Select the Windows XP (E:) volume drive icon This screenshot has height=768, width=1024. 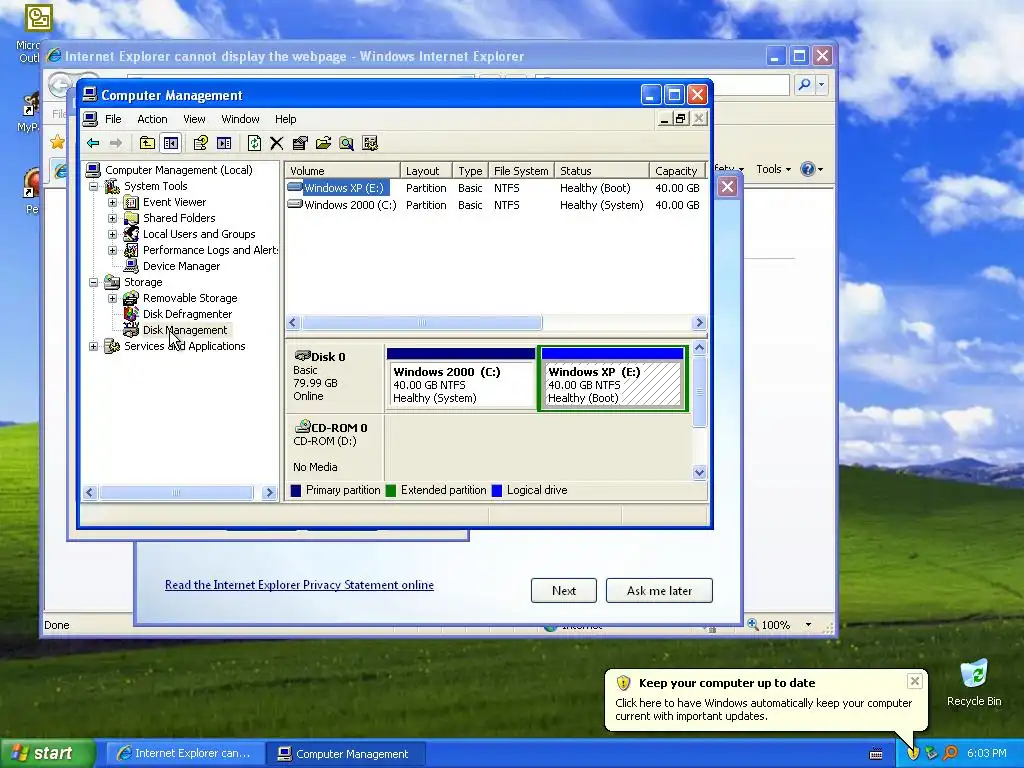tap(295, 187)
